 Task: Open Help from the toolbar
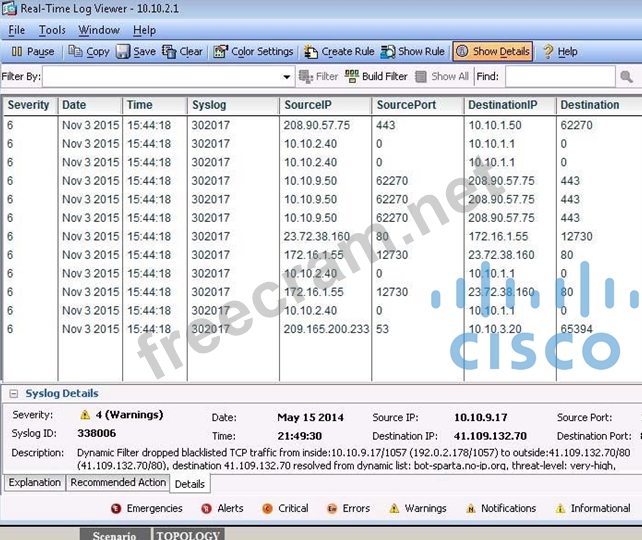[x=559, y=52]
